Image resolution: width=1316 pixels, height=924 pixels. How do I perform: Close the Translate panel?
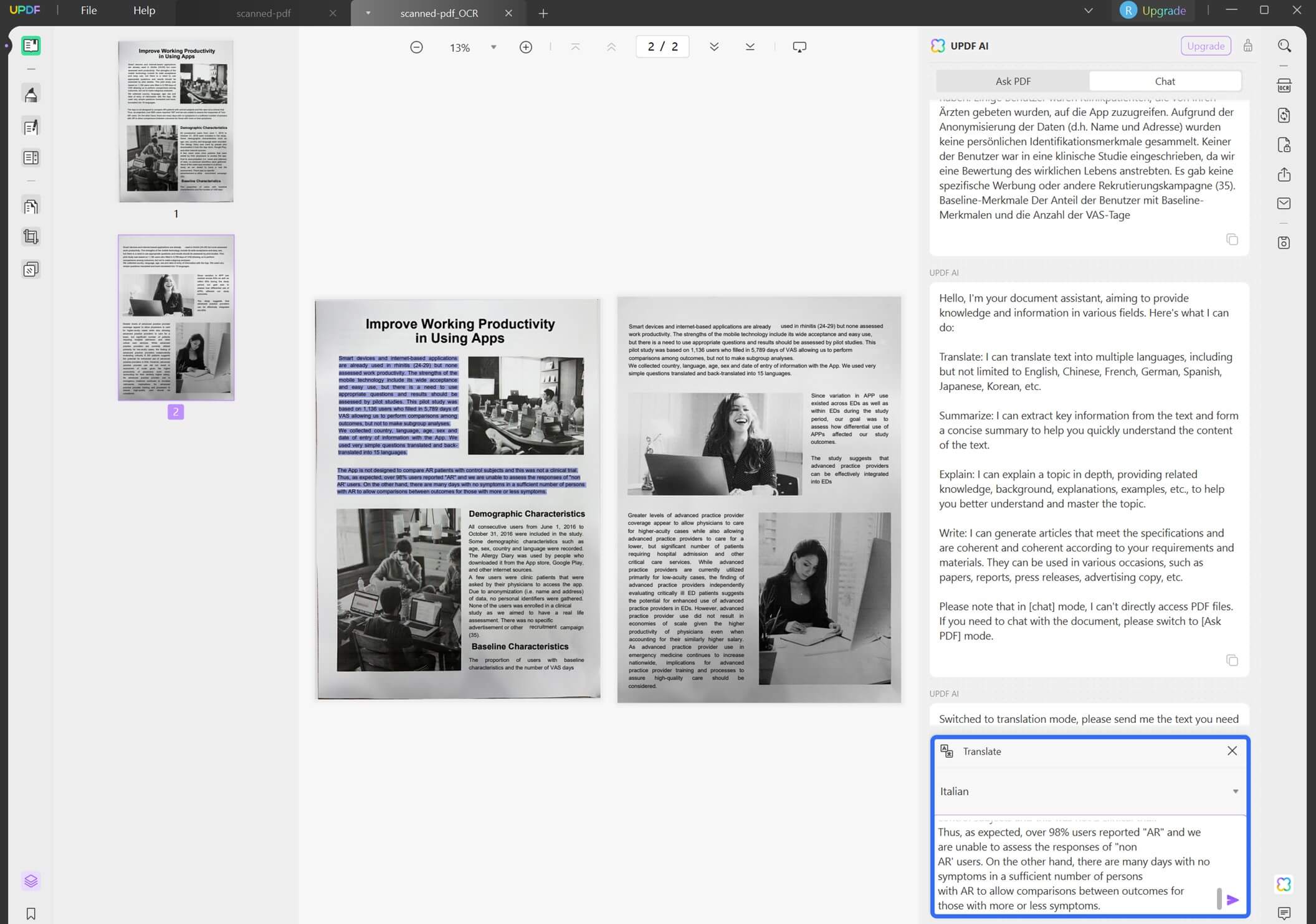pos(1232,751)
